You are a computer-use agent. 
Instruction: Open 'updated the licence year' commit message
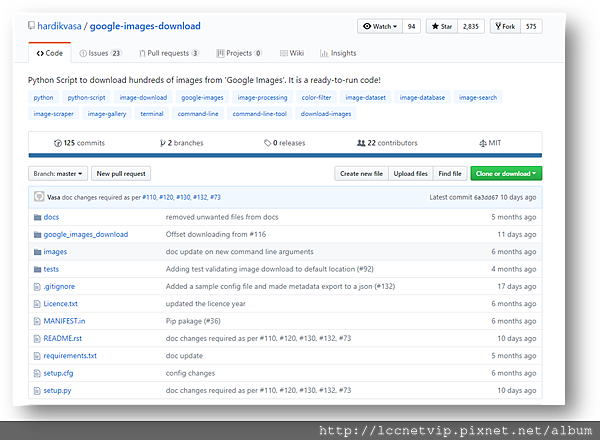(x=205, y=304)
